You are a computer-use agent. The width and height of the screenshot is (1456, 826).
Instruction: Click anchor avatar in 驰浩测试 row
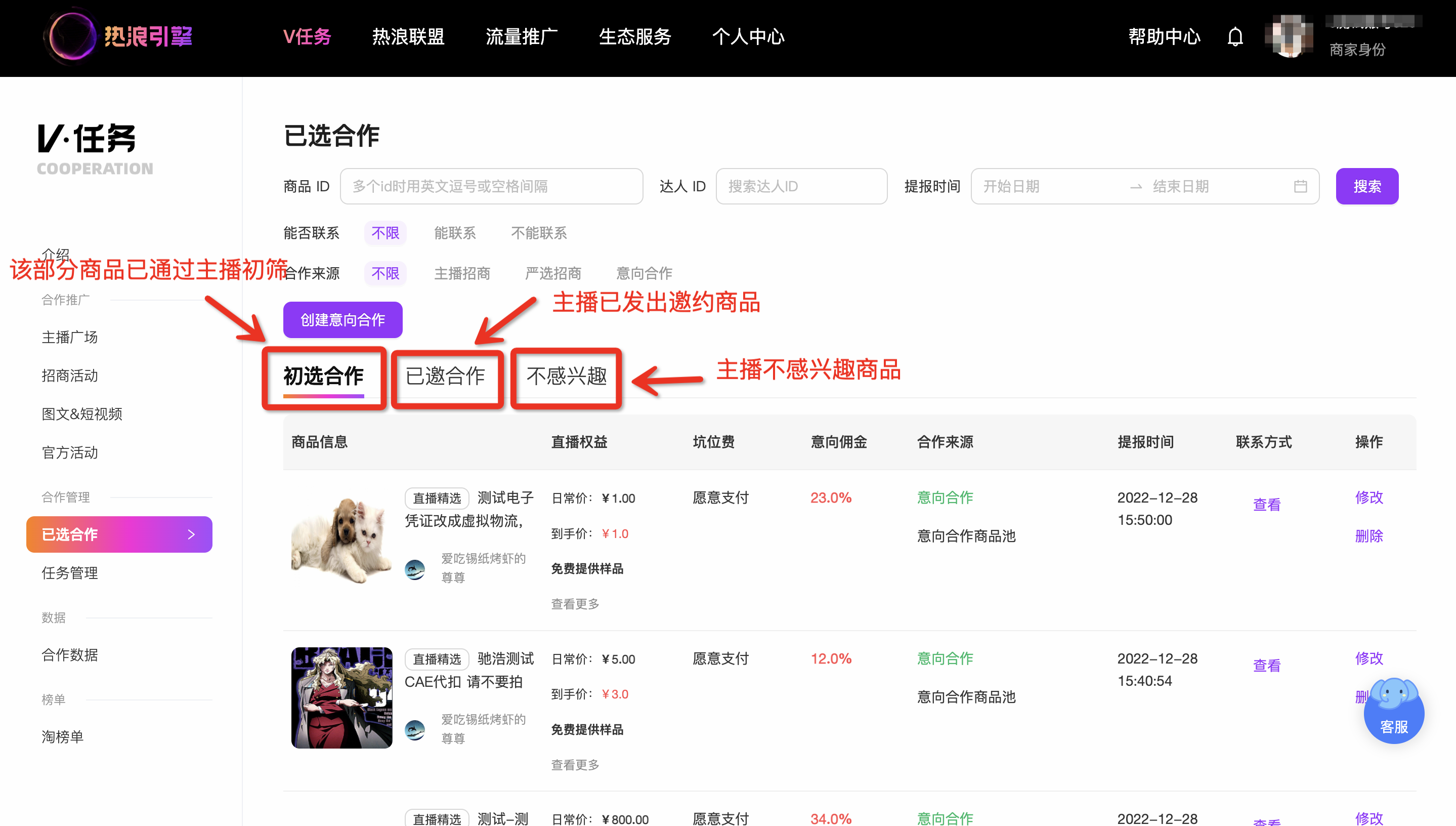415,729
